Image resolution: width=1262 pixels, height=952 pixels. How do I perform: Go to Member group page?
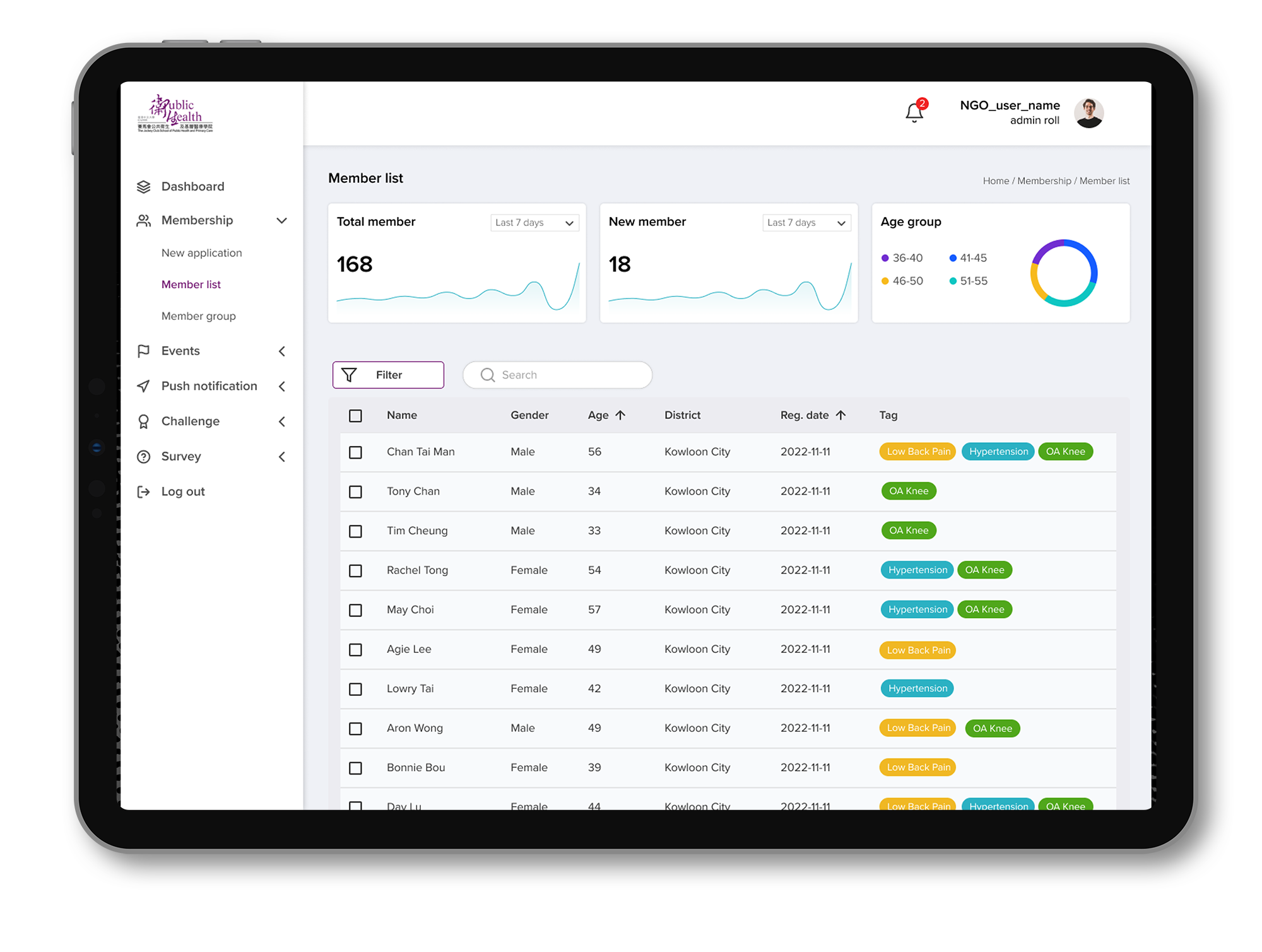click(198, 316)
